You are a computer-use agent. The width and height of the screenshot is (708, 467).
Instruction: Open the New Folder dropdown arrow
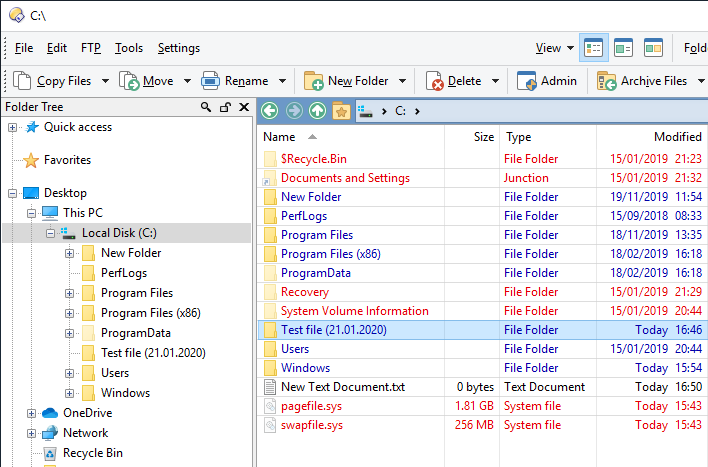pos(402,81)
